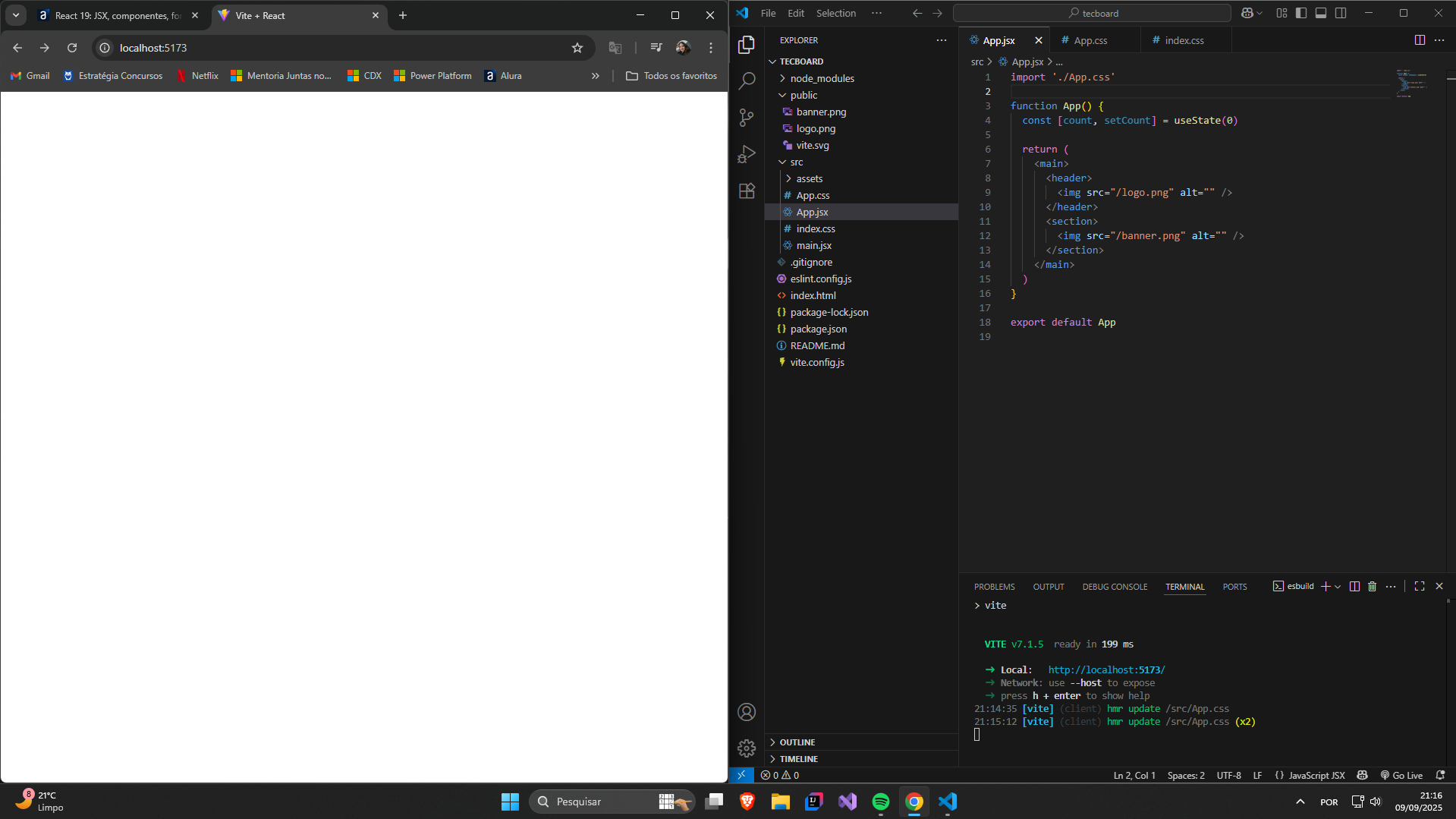Open the localhost:5173 link in terminal
1456x819 pixels.
(x=1106, y=669)
